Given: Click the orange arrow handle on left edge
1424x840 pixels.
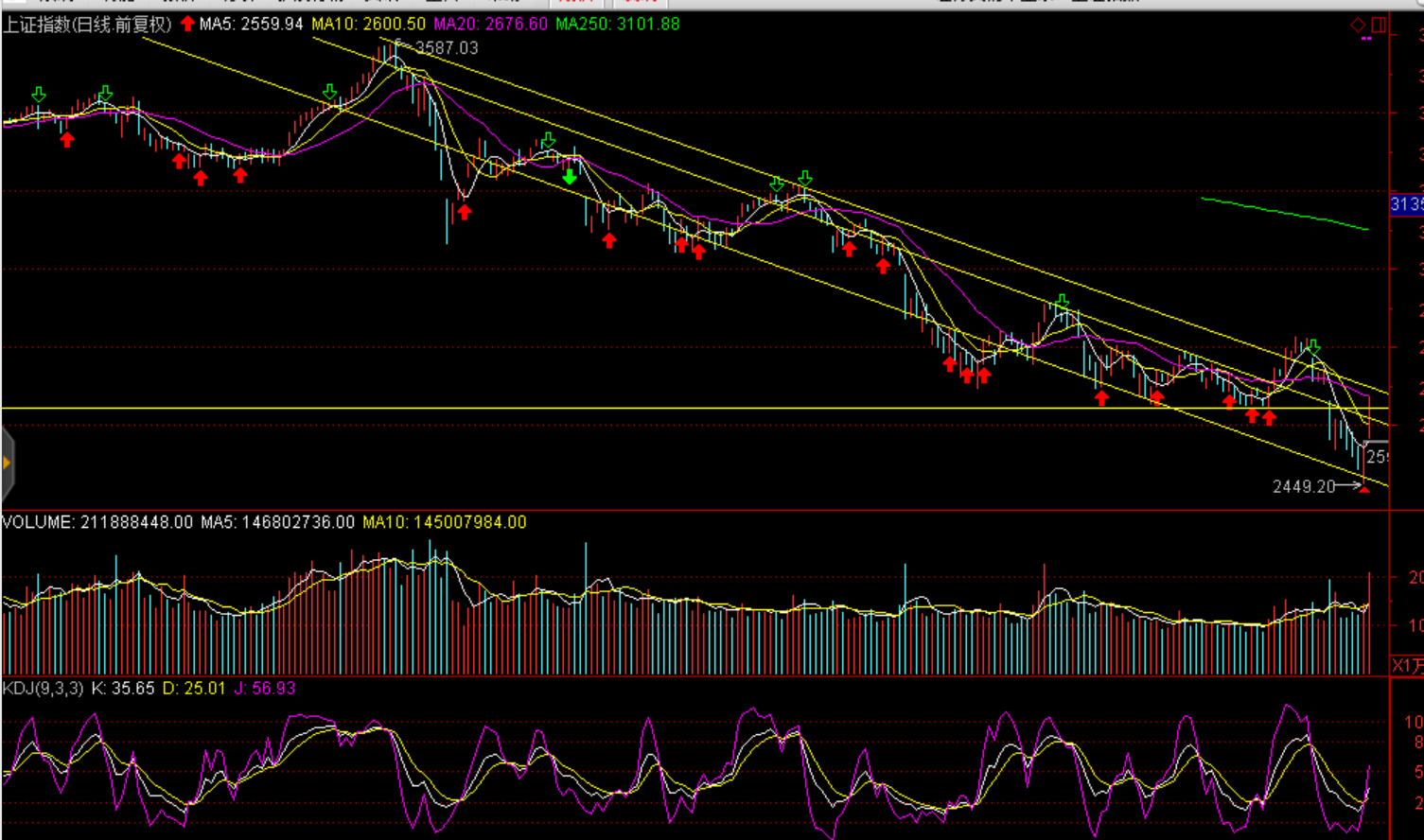Looking at the screenshot, I should tap(7, 463).
